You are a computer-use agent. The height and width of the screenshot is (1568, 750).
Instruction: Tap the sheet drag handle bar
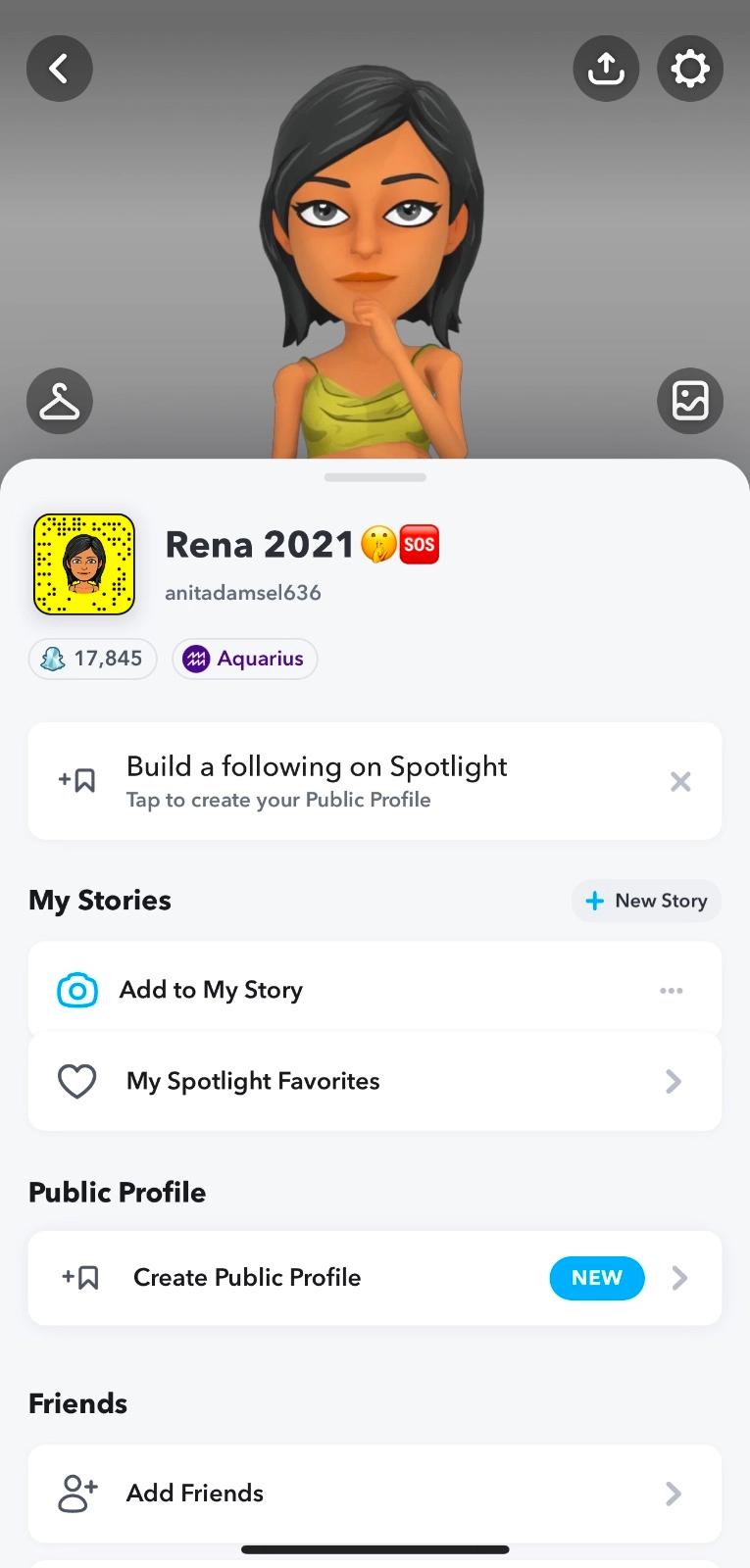tap(375, 477)
